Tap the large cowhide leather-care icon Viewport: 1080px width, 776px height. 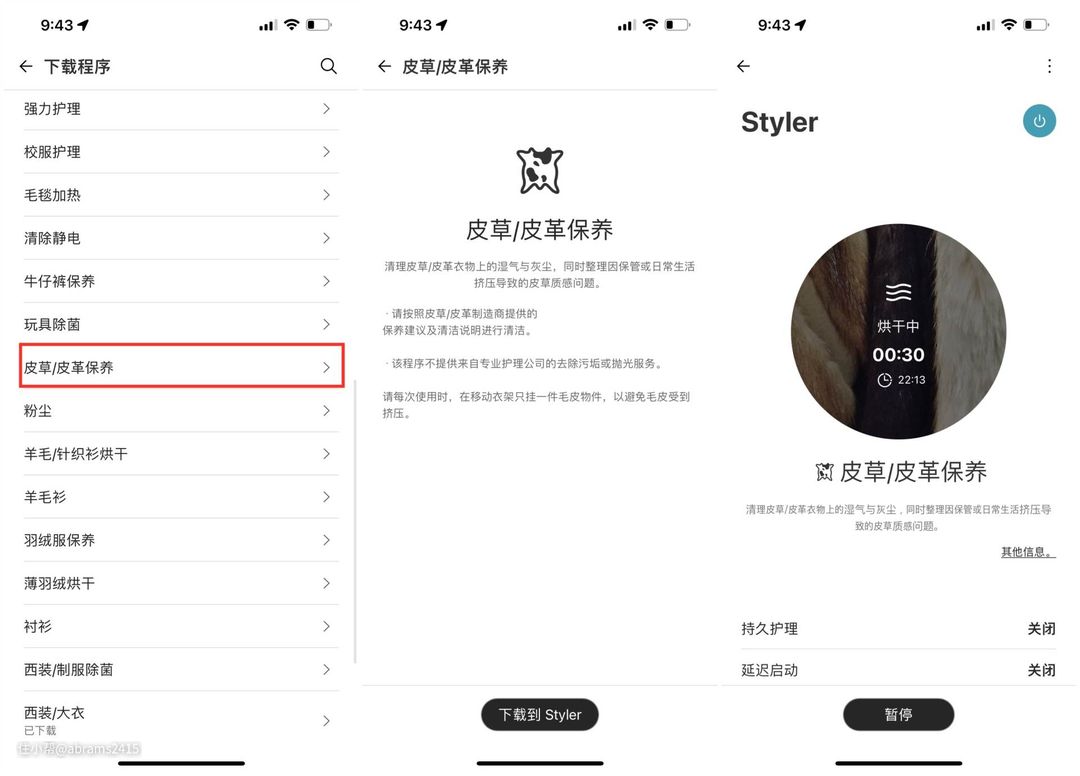pyautogui.click(x=539, y=170)
